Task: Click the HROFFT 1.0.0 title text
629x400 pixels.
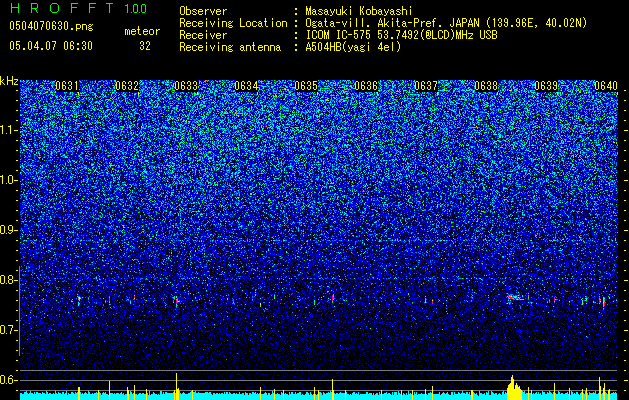Action: (78, 8)
